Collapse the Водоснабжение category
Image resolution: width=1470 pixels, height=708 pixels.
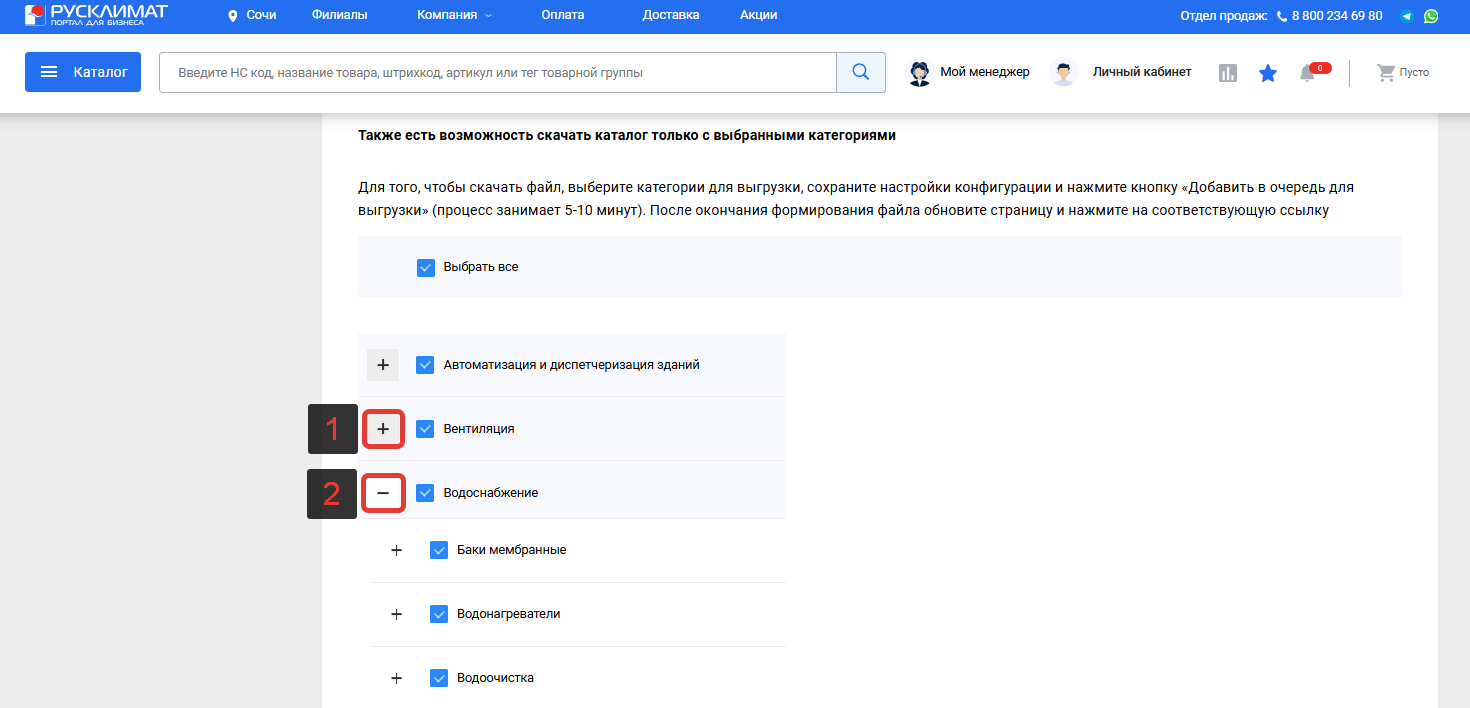point(383,493)
